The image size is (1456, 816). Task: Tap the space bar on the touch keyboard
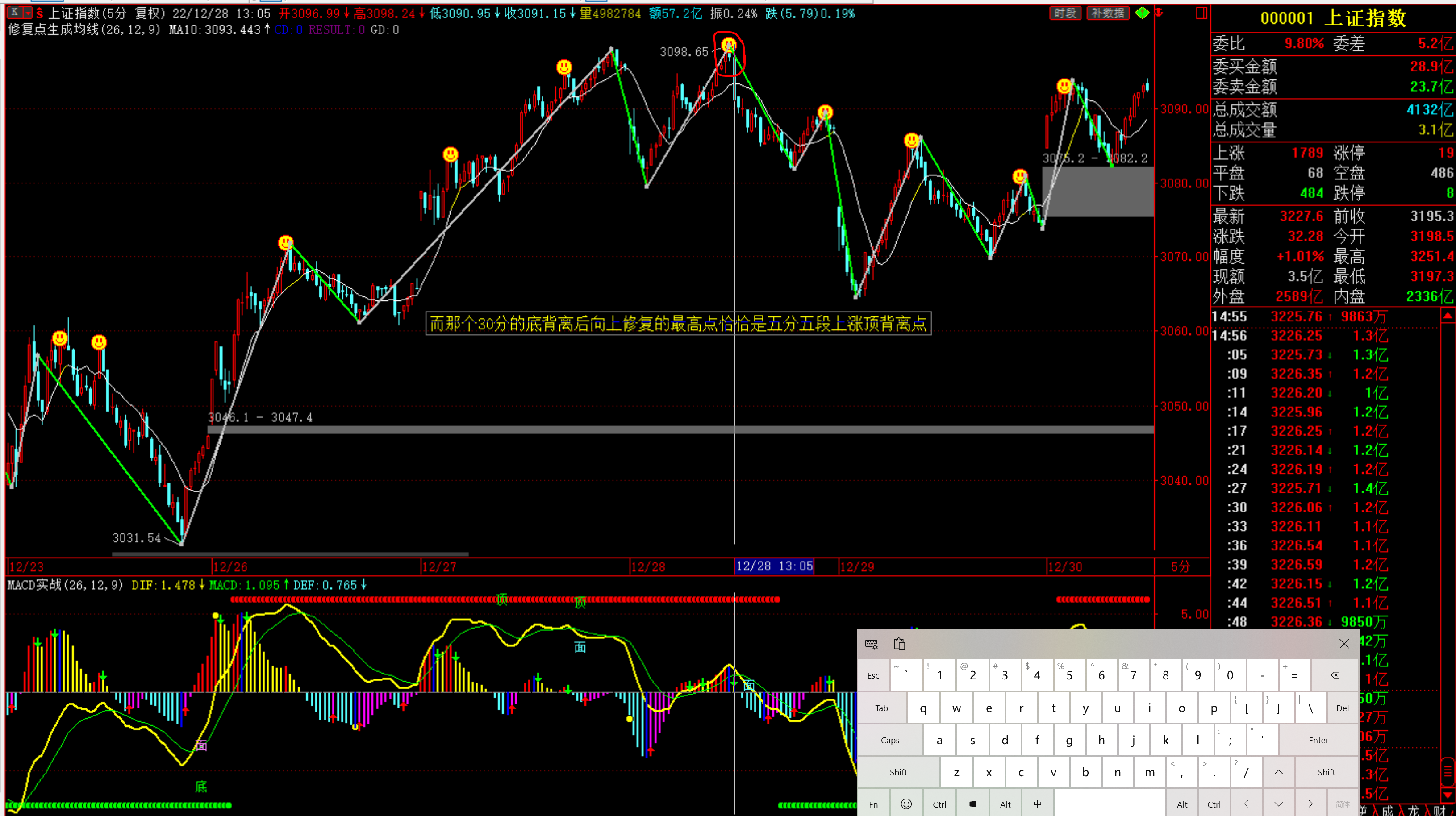coord(1110,804)
